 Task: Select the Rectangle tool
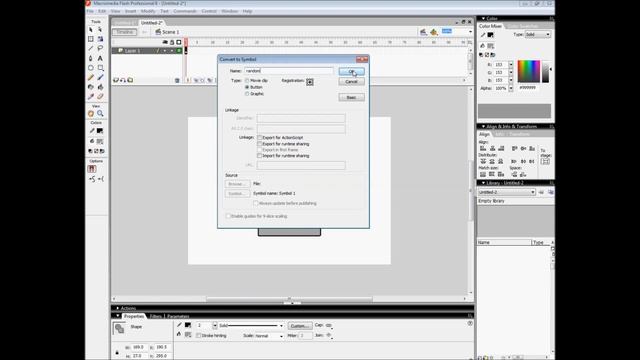(100, 68)
